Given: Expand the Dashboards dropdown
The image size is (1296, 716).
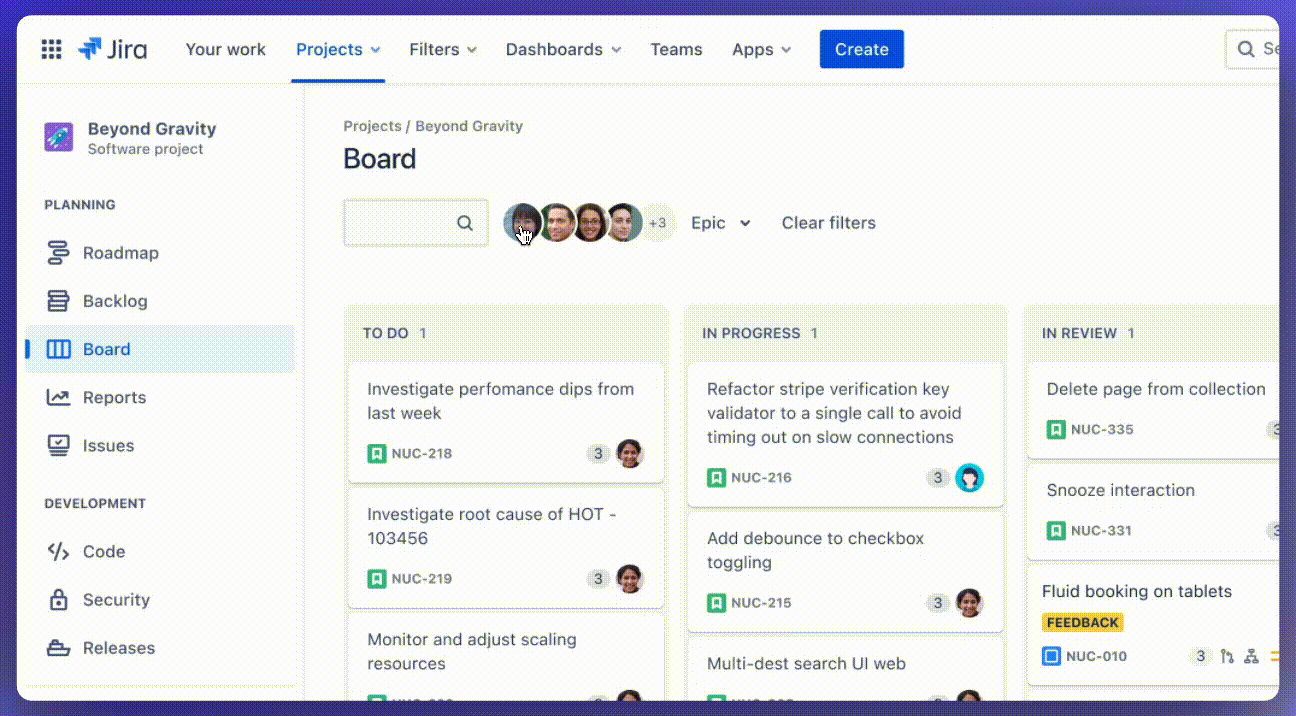Looking at the screenshot, I should pyautogui.click(x=563, y=49).
